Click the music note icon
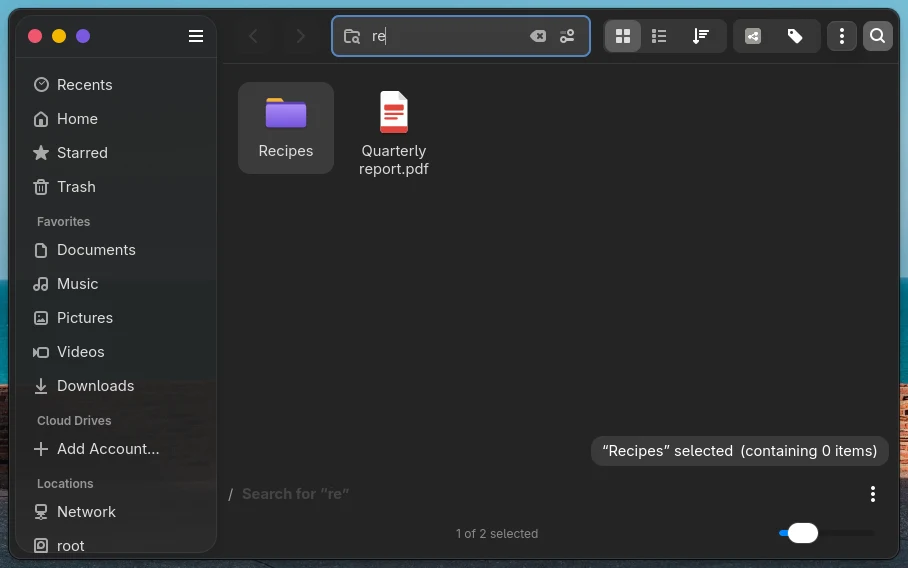Image resolution: width=908 pixels, height=568 pixels. [41, 284]
